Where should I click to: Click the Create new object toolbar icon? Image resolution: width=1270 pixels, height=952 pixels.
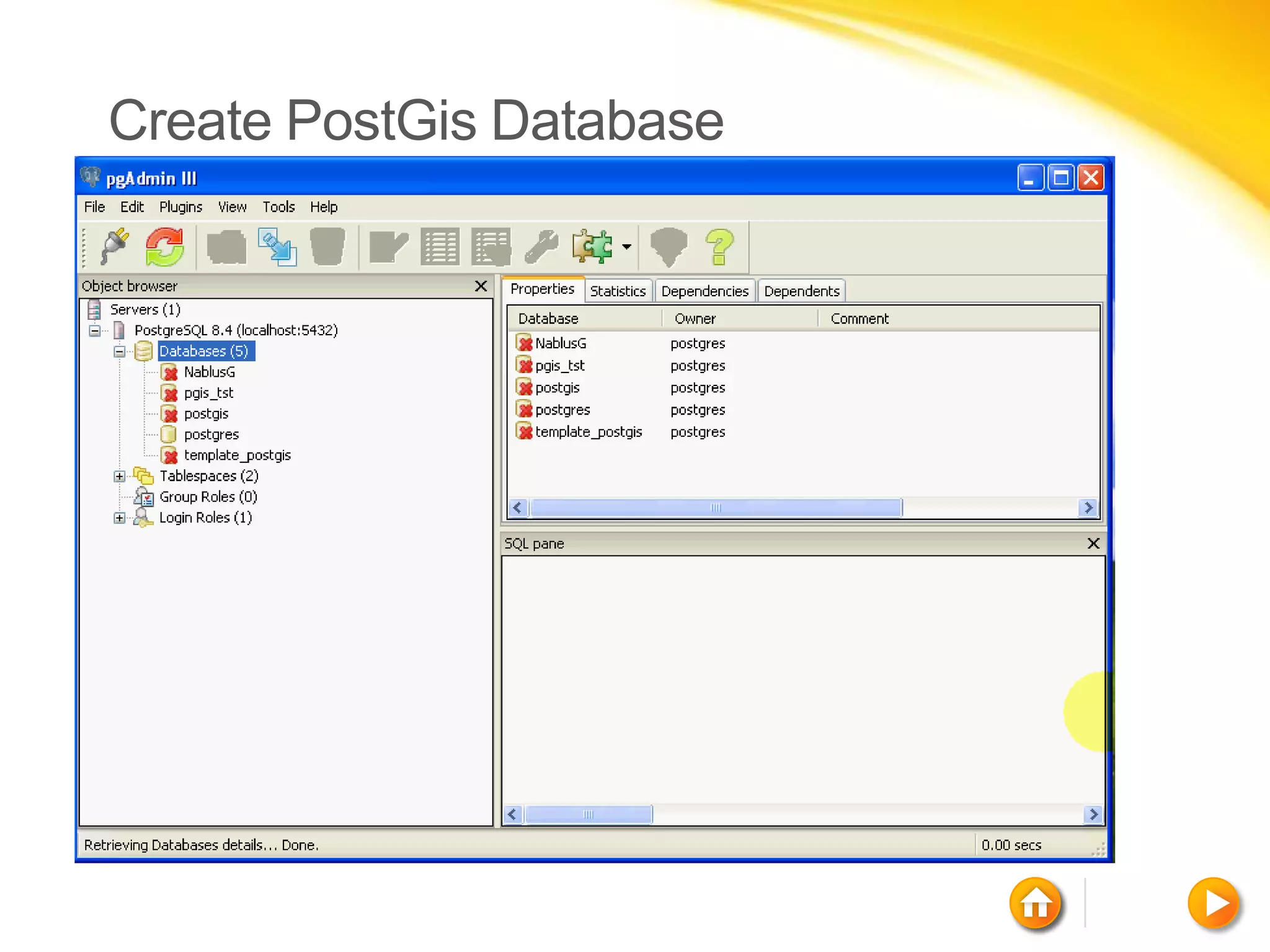(277, 247)
